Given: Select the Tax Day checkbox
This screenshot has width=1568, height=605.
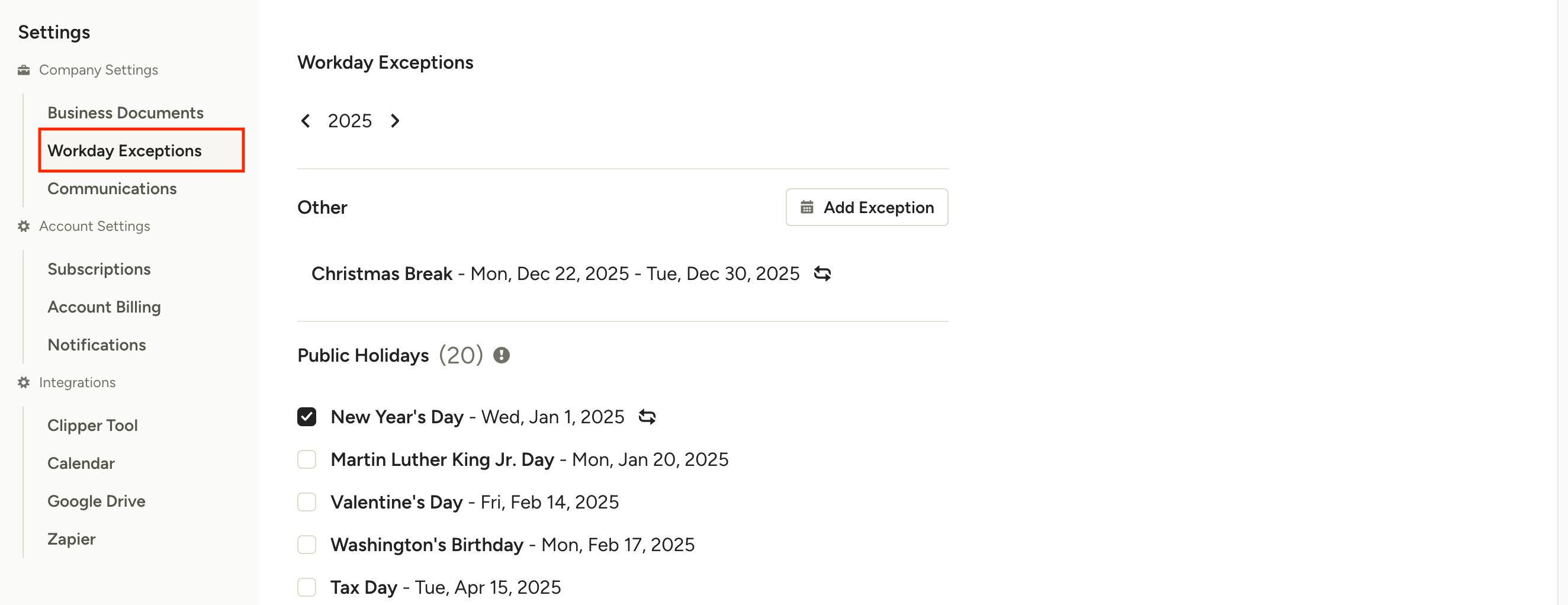Looking at the screenshot, I should click(307, 588).
